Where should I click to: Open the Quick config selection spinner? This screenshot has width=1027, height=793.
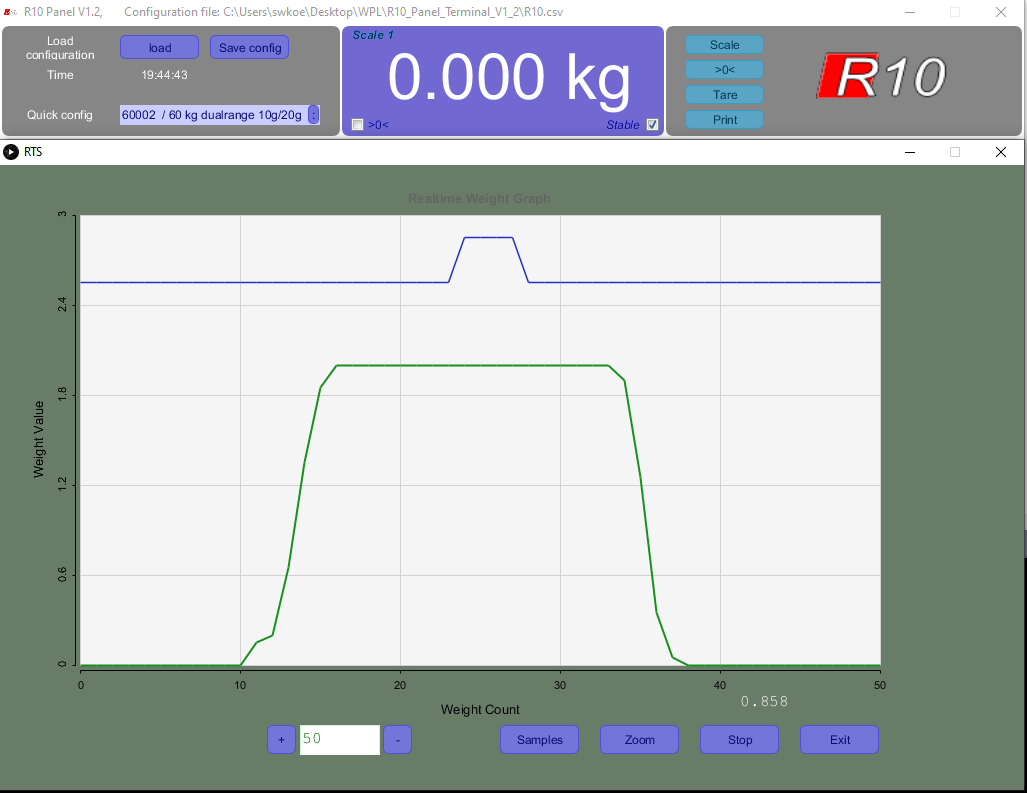[x=314, y=115]
